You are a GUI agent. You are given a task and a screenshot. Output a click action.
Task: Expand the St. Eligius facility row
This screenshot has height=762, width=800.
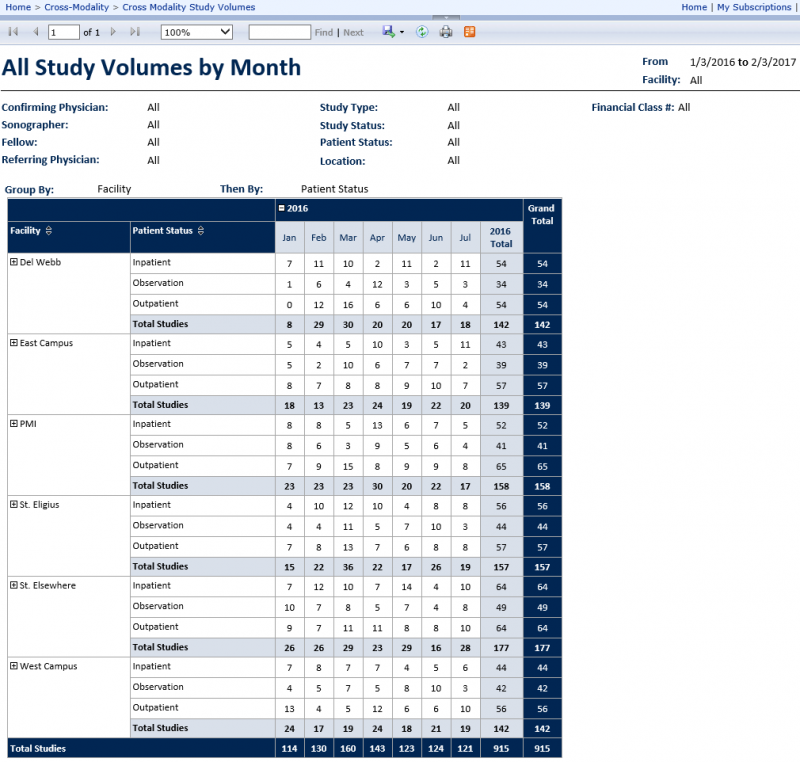coord(14,505)
